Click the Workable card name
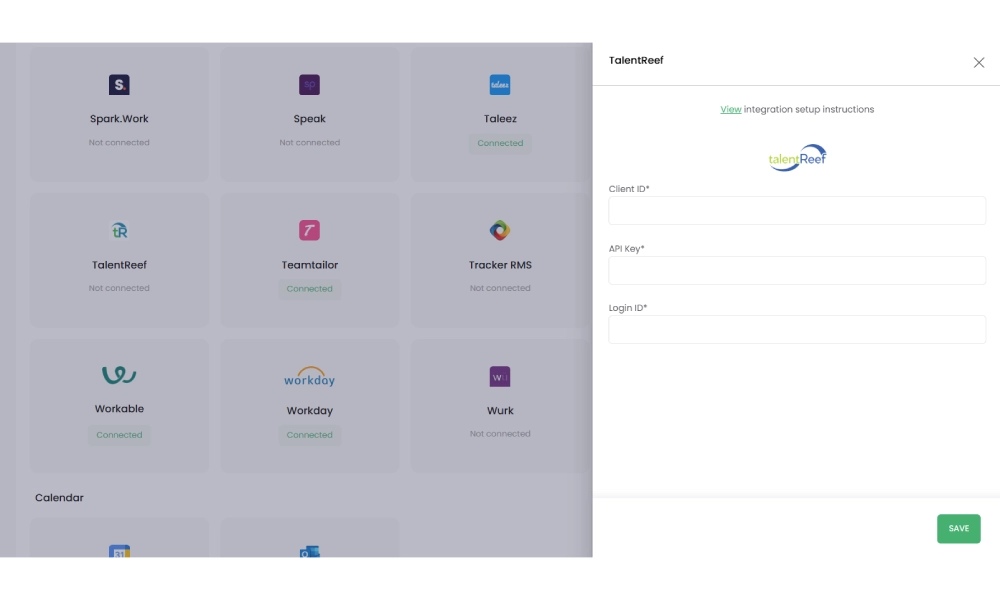 click(x=119, y=409)
